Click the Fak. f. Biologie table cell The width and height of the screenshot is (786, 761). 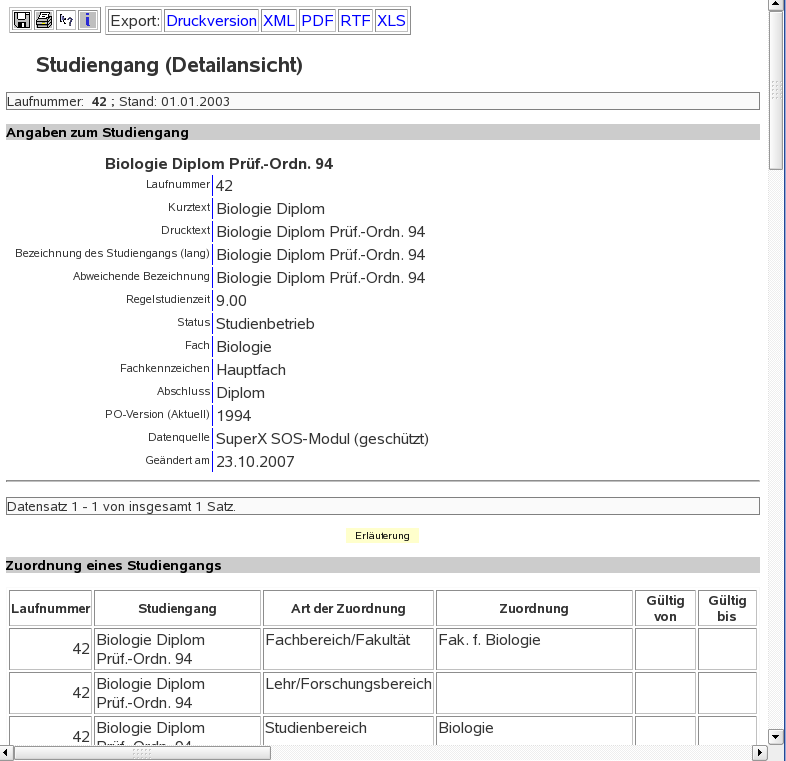(534, 649)
